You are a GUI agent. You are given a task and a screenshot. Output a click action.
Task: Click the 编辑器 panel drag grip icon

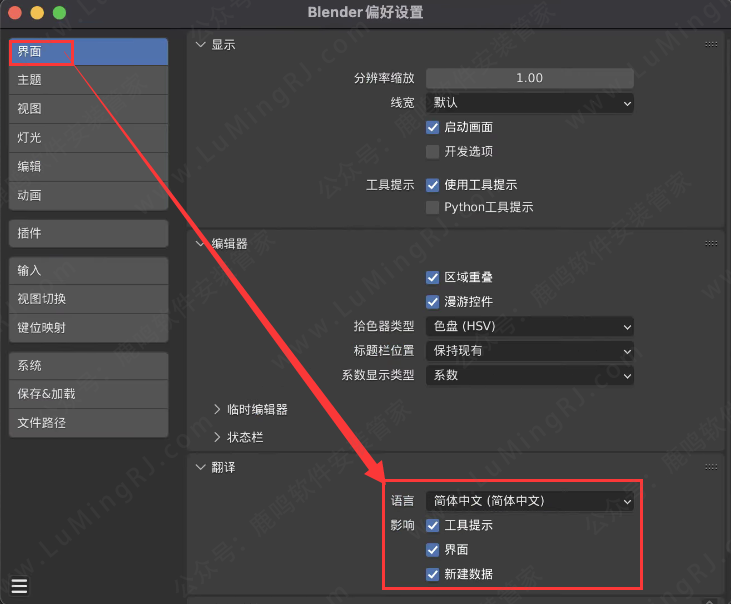click(711, 243)
